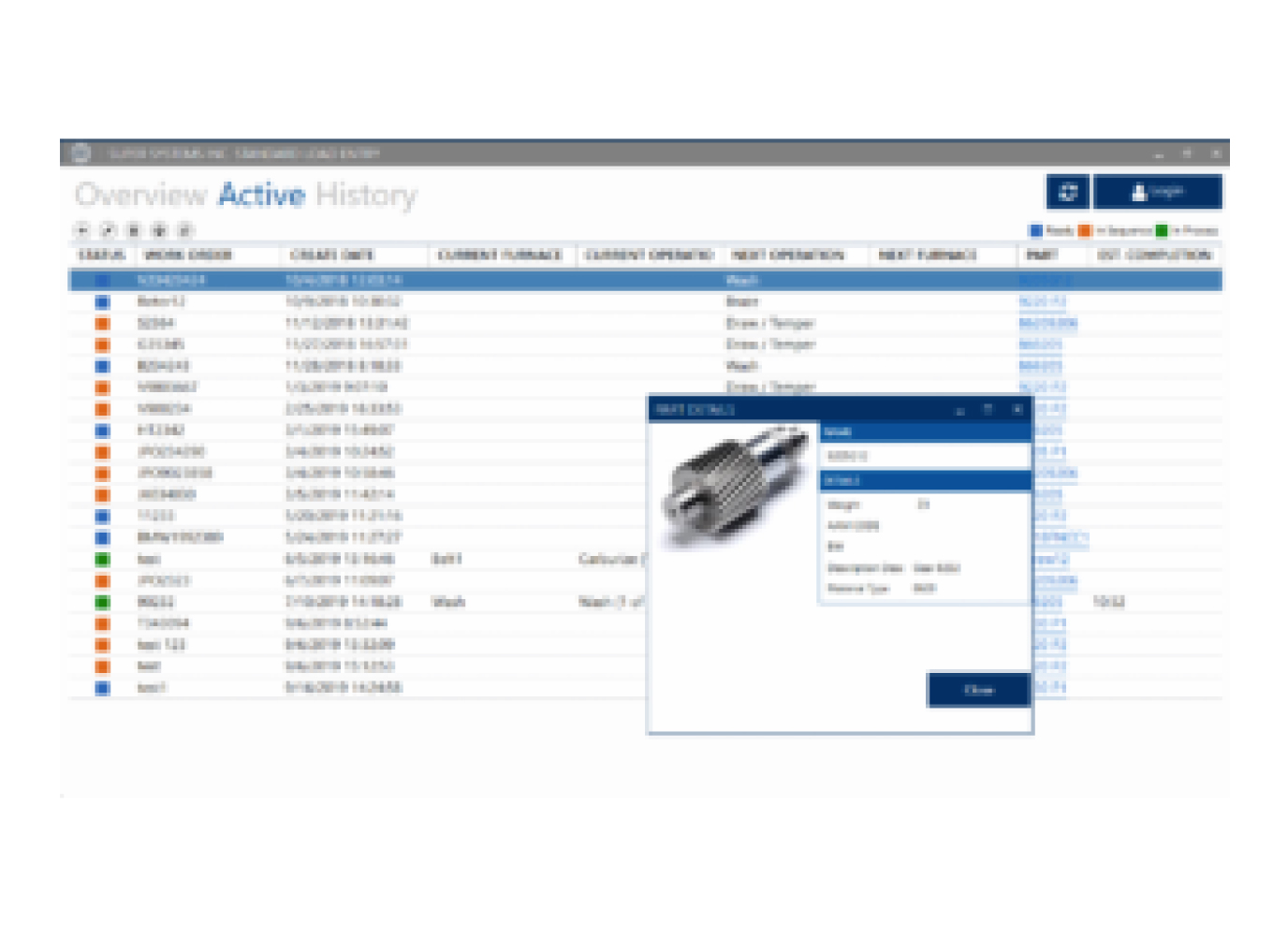Click the Next Operation column header

tap(788, 255)
